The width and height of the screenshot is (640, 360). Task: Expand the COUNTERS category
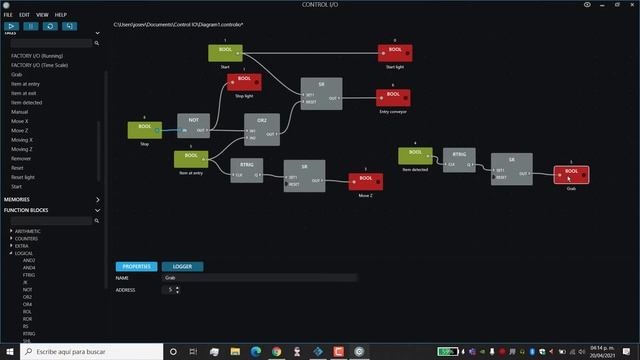pyautogui.click(x=11, y=238)
